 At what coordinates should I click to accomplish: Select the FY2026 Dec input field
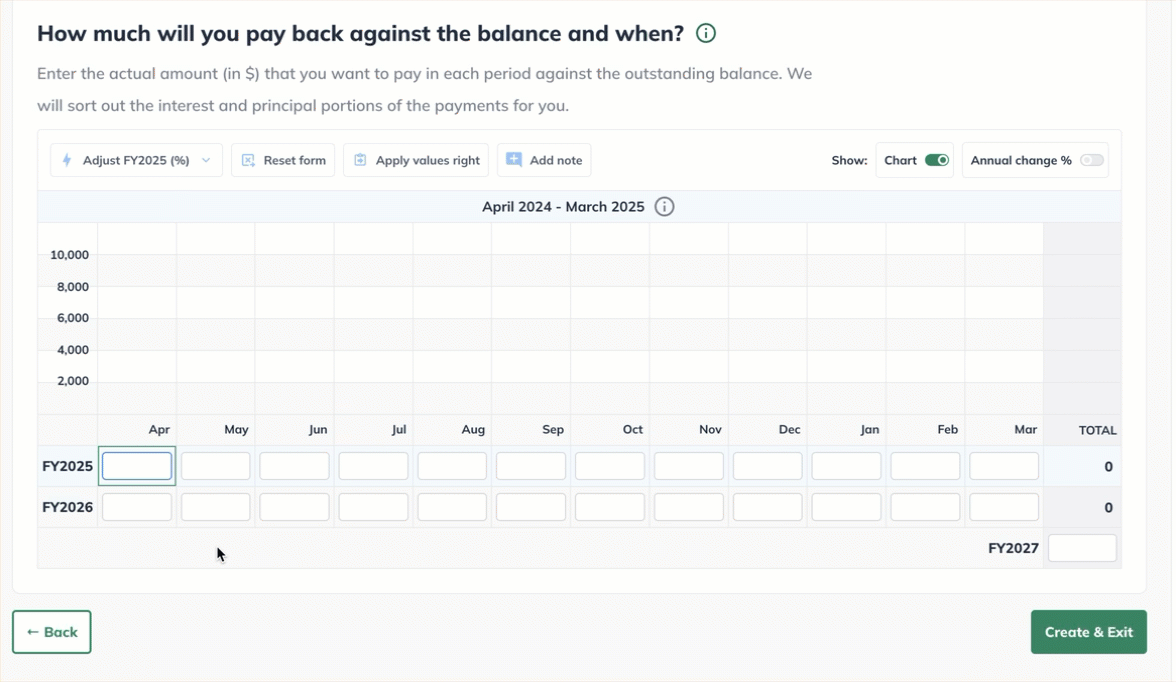point(767,507)
